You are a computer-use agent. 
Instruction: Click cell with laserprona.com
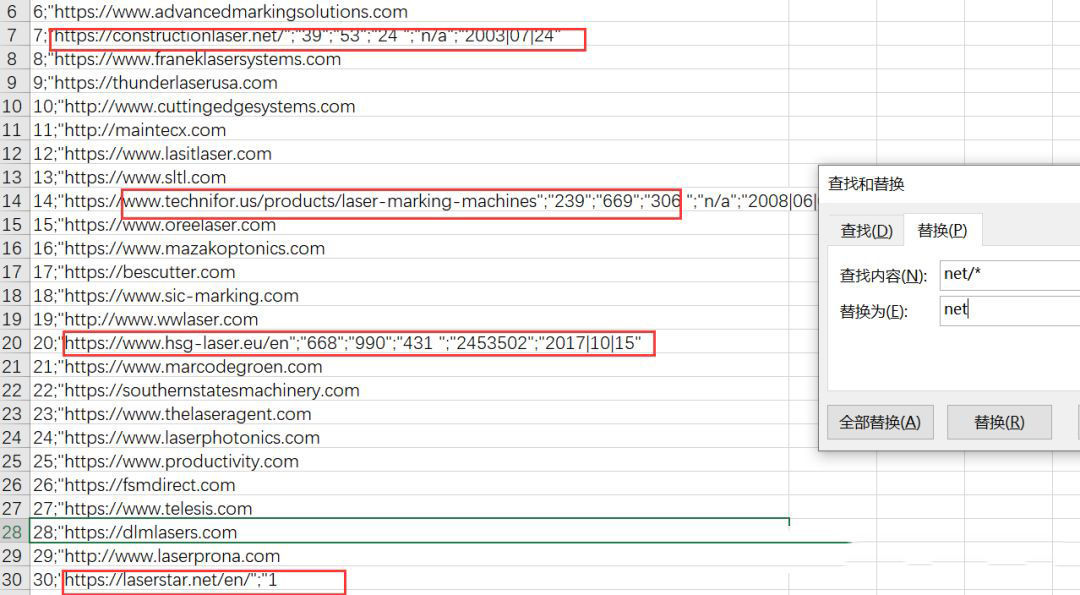tap(410, 555)
